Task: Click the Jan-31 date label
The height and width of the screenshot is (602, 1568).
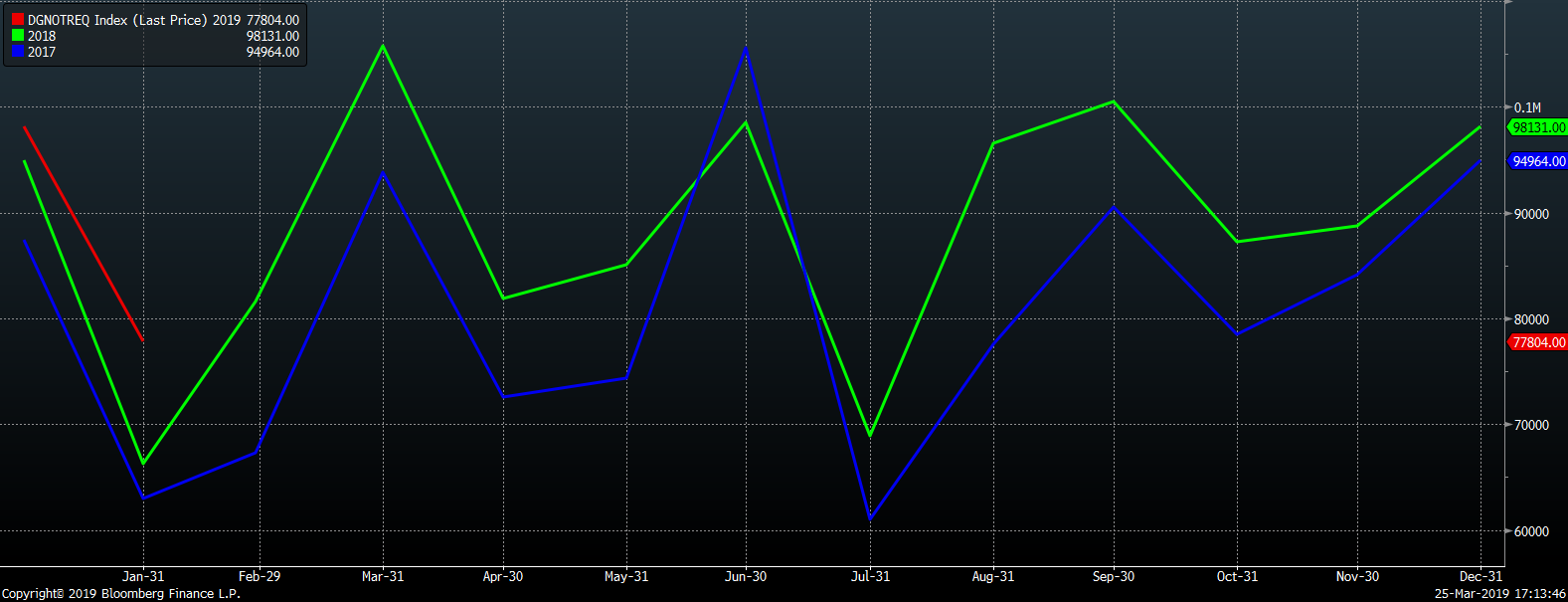Action: [x=143, y=576]
